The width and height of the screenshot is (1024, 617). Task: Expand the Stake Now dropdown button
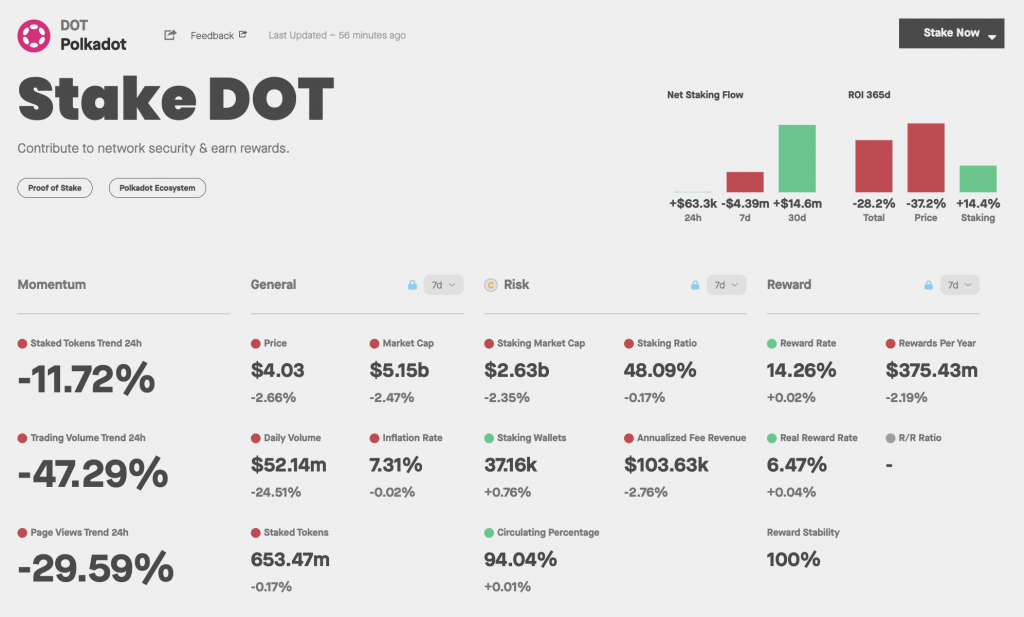[951, 33]
